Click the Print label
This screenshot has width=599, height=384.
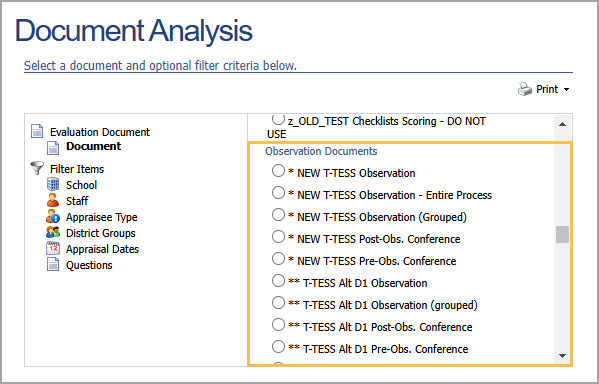coord(547,89)
